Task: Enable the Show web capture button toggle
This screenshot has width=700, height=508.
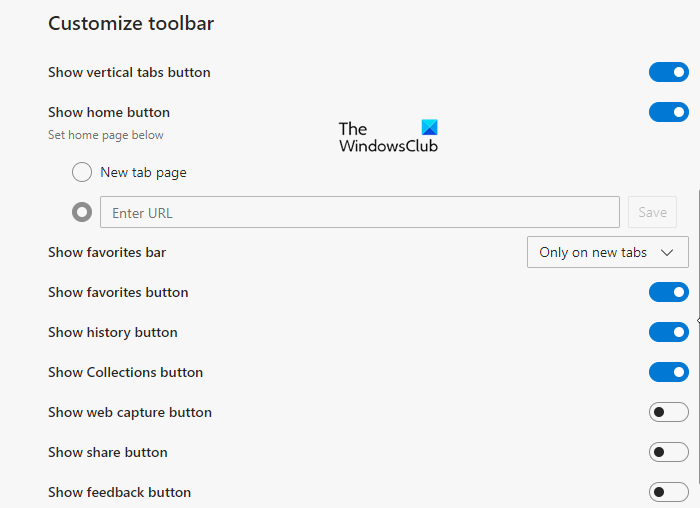Action: pos(668,412)
